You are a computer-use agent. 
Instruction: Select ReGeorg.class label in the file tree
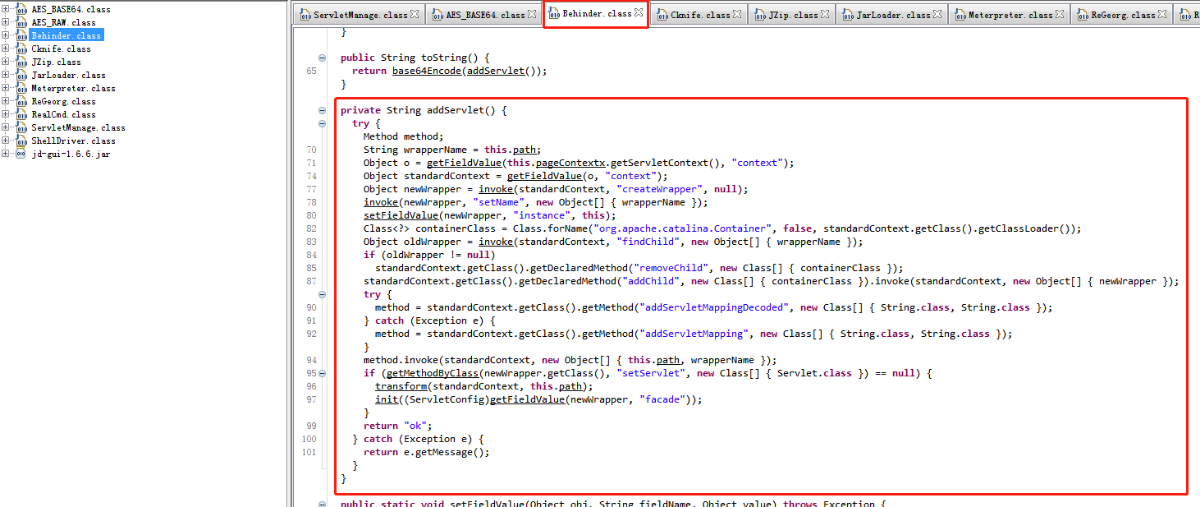[x=63, y=101]
